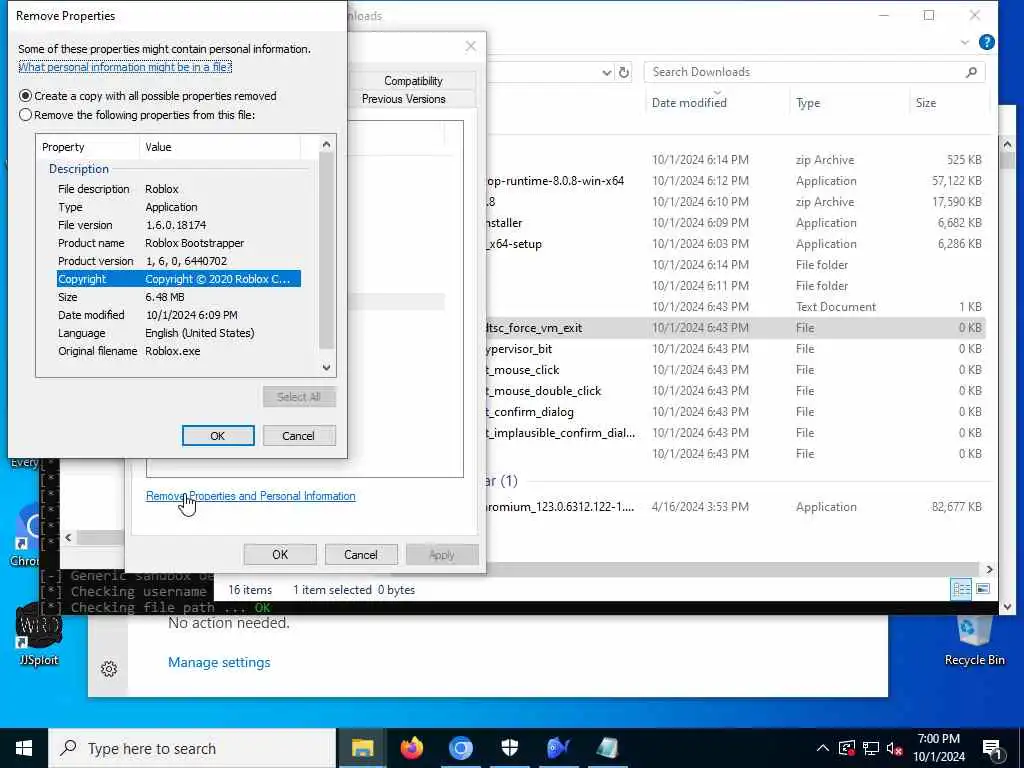Select the x64-setup application row

735,244
